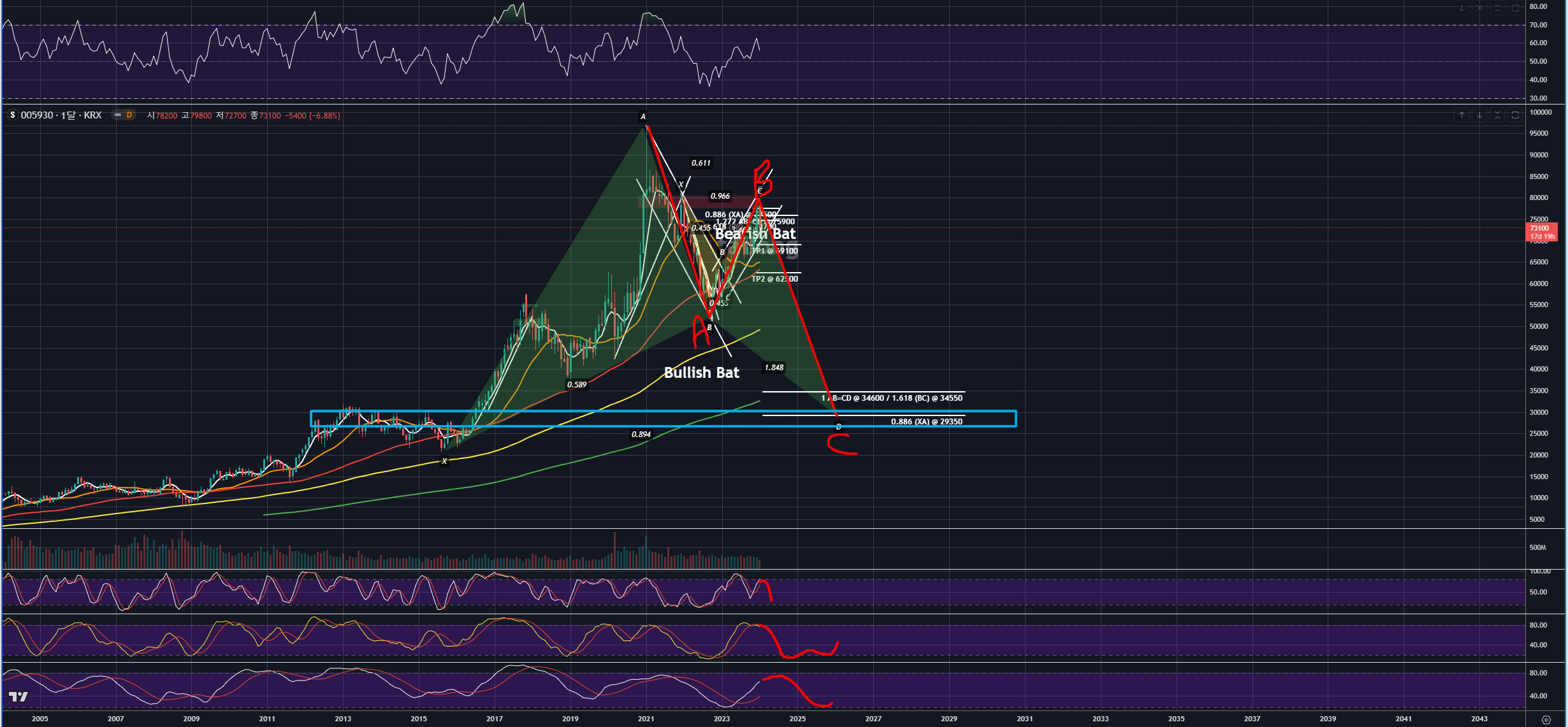Delete the top RSI pane
This screenshot has width=1568, height=727.
click(x=1479, y=8)
